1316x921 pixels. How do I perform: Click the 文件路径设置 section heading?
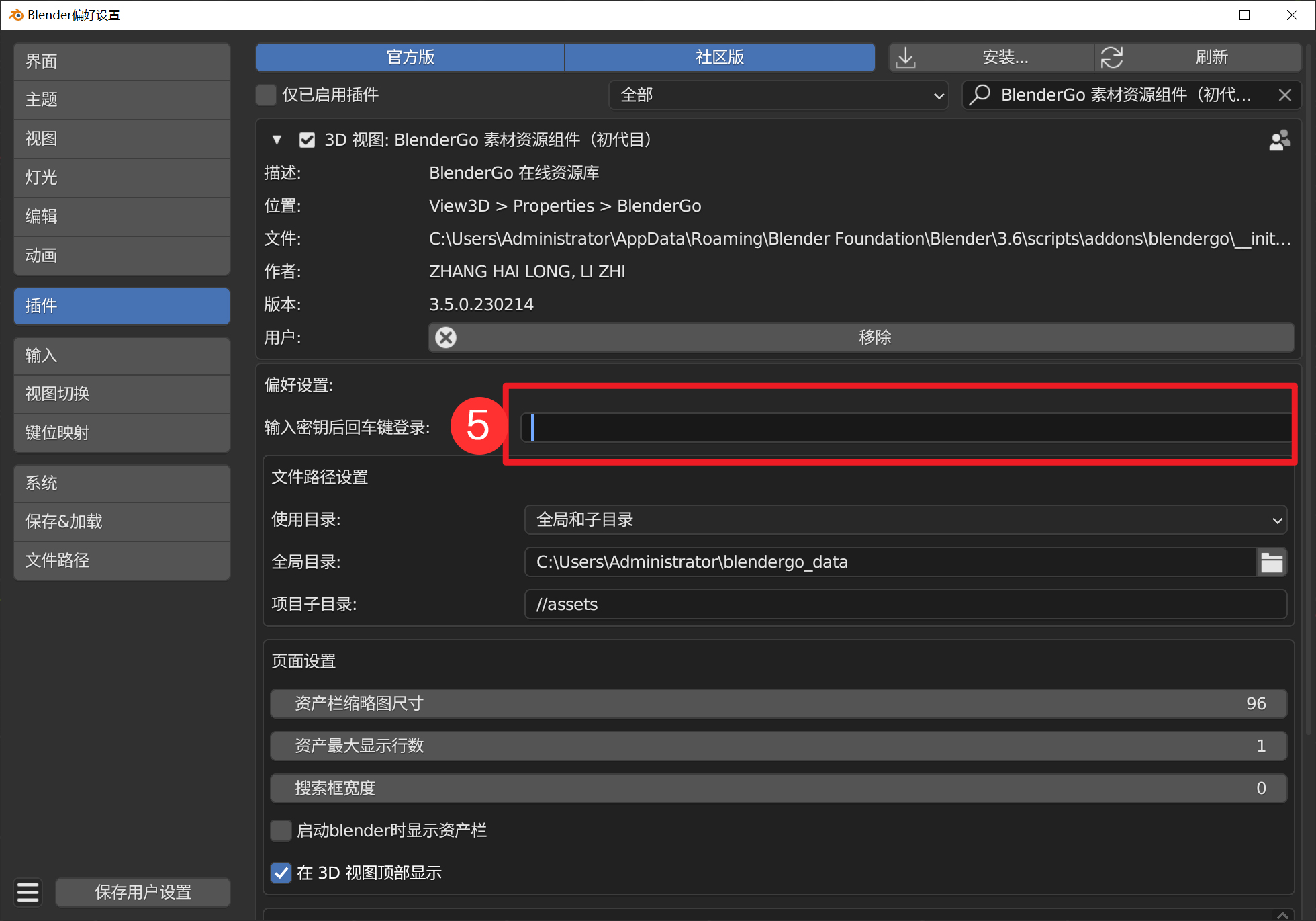(320, 477)
